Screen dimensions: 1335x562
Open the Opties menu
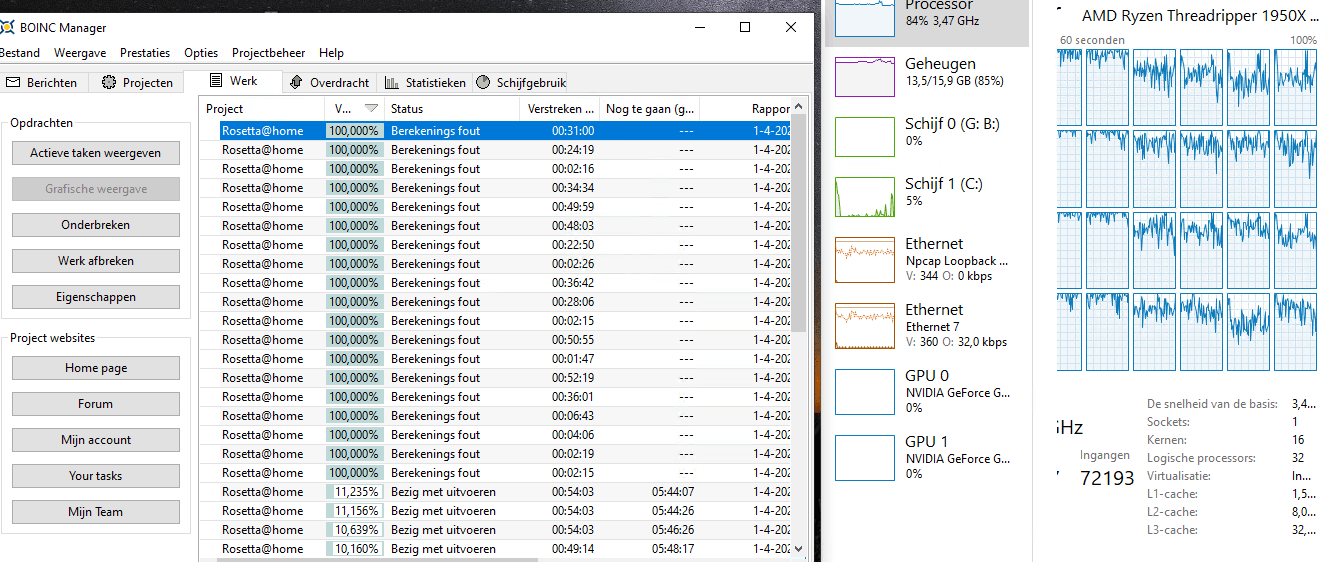pyautogui.click(x=201, y=53)
